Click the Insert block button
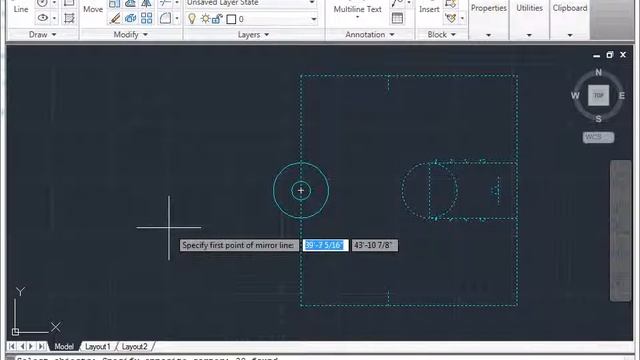This screenshot has height=360, width=640. (x=429, y=9)
